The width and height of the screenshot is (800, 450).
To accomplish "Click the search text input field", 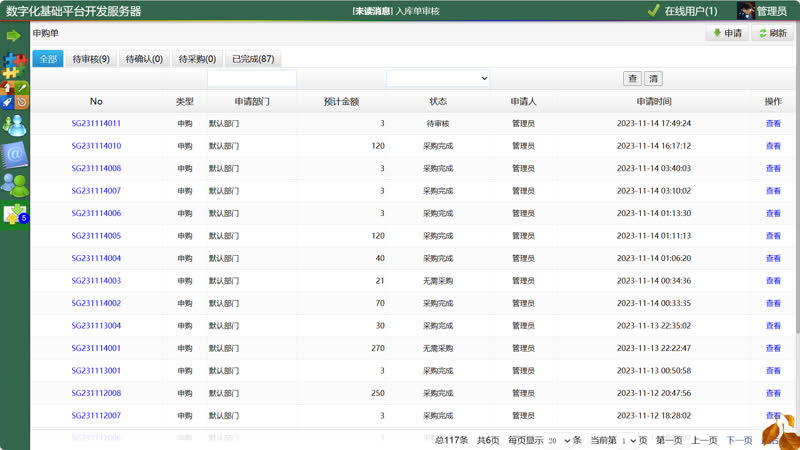I will pyautogui.click(x=252, y=78).
